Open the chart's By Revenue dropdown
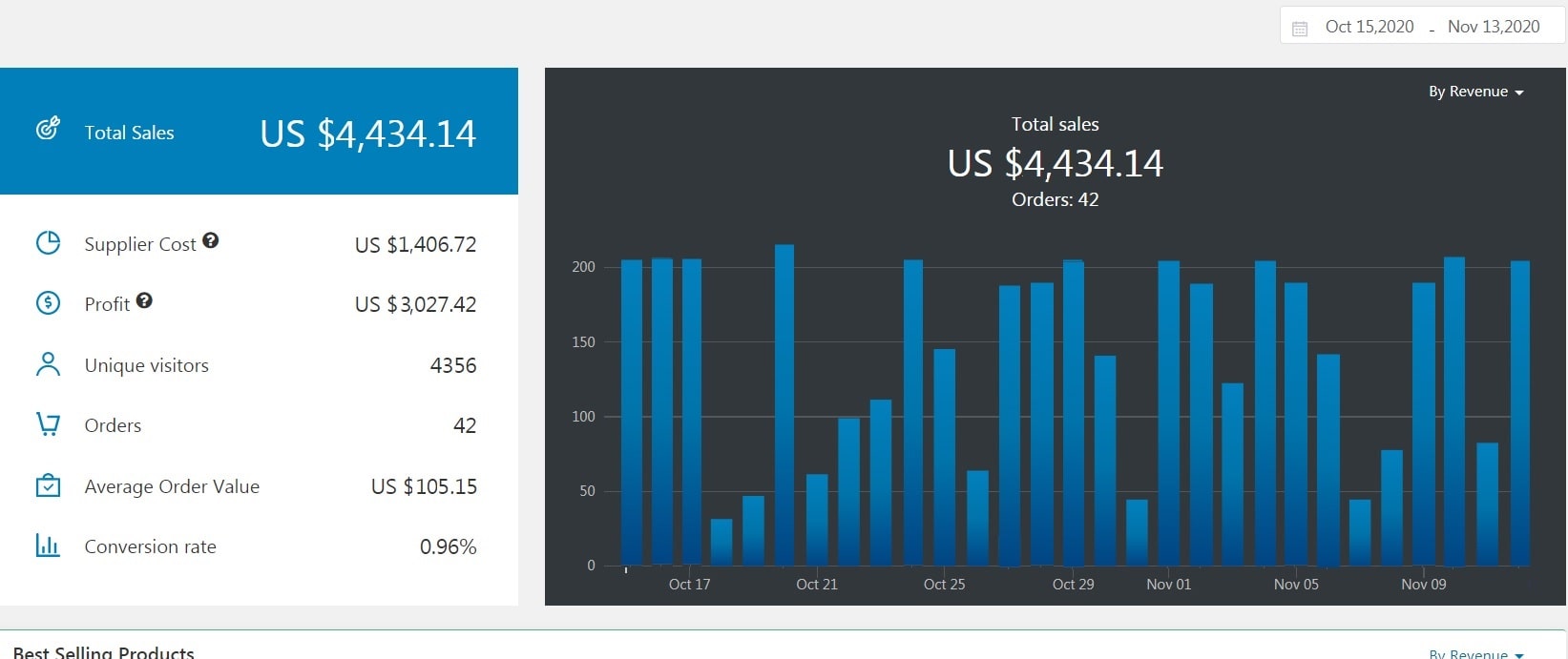The width and height of the screenshot is (1568, 659). point(1475,92)
